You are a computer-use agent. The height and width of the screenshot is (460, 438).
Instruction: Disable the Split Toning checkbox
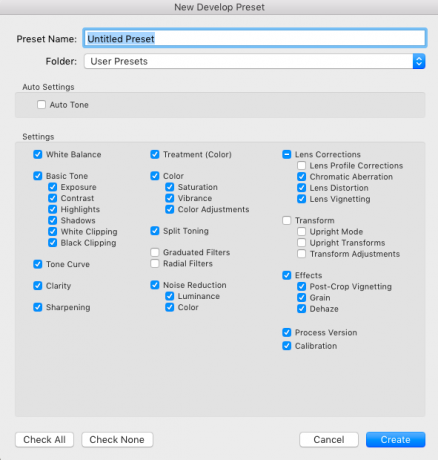pos(155,231)
